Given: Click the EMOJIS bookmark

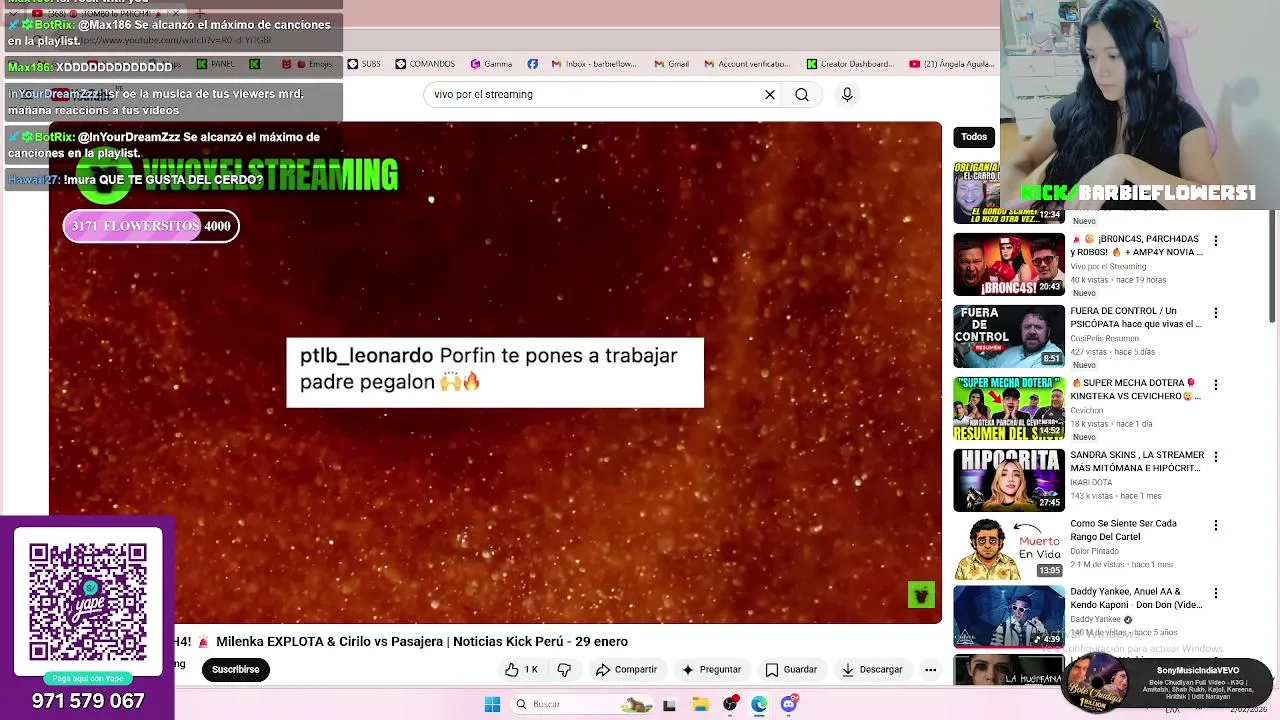Looking at the screenshot, I should [307, 64].
